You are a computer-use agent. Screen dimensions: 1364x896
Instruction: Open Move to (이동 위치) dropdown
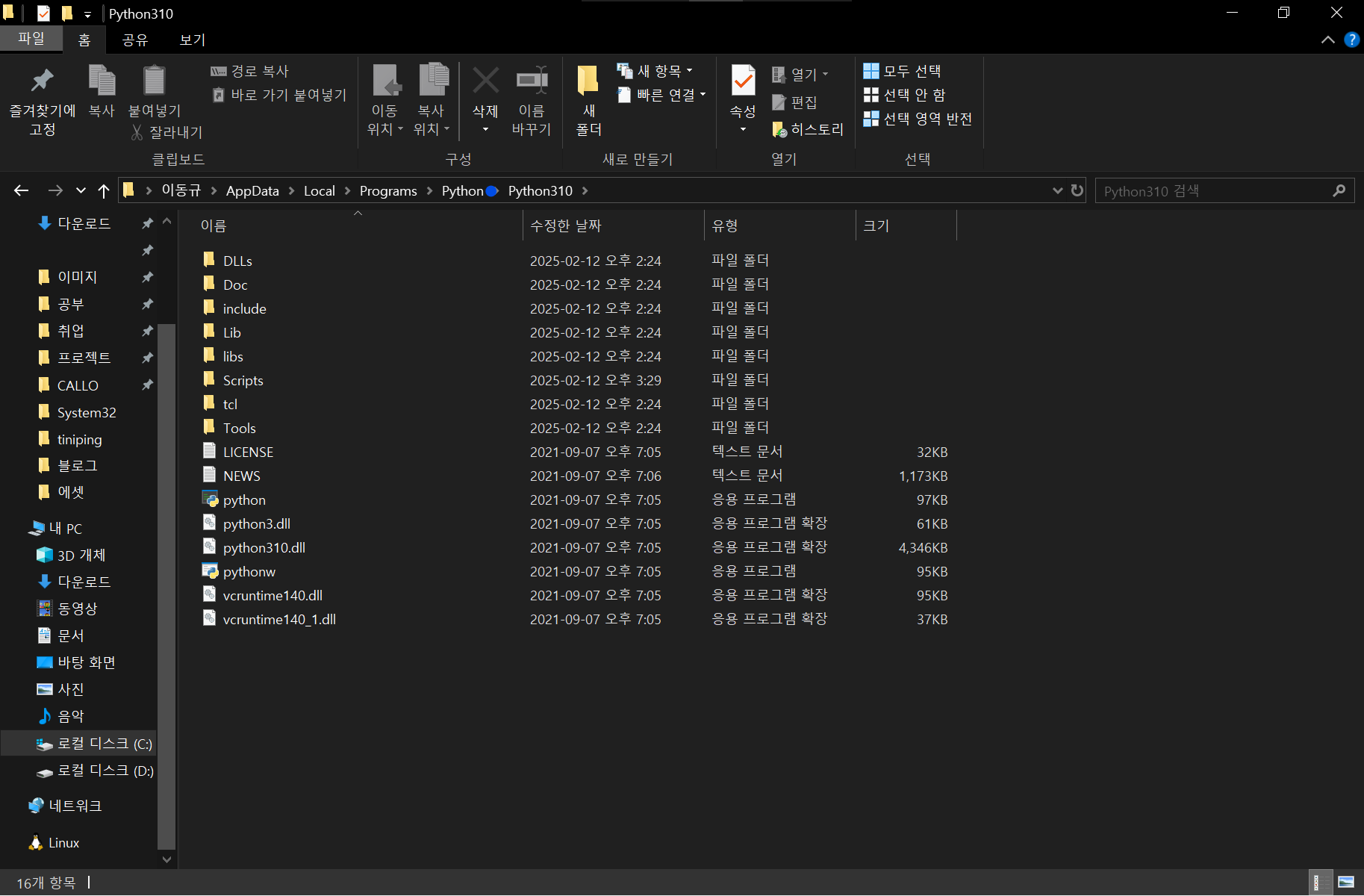(385, 129)
